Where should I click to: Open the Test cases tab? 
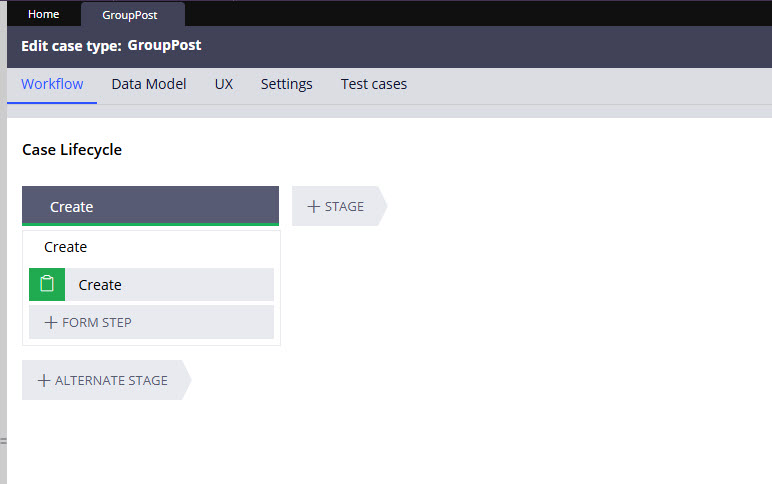point(373,84)
